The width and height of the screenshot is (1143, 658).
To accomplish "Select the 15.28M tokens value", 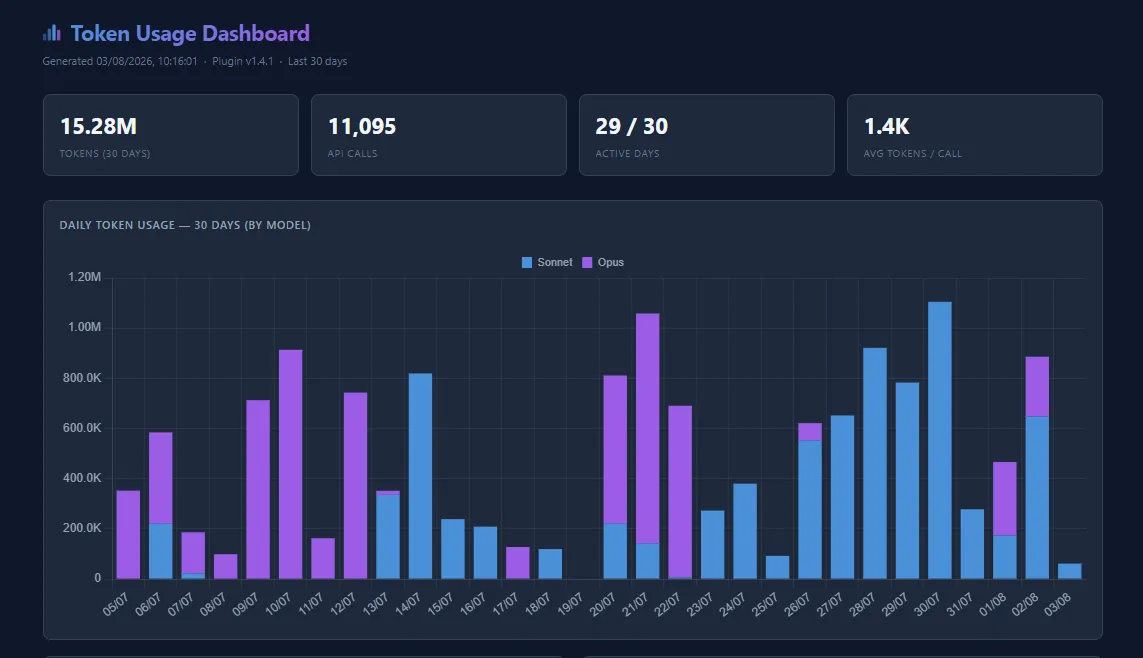I will pyautogui.click(x=98, y=127).
